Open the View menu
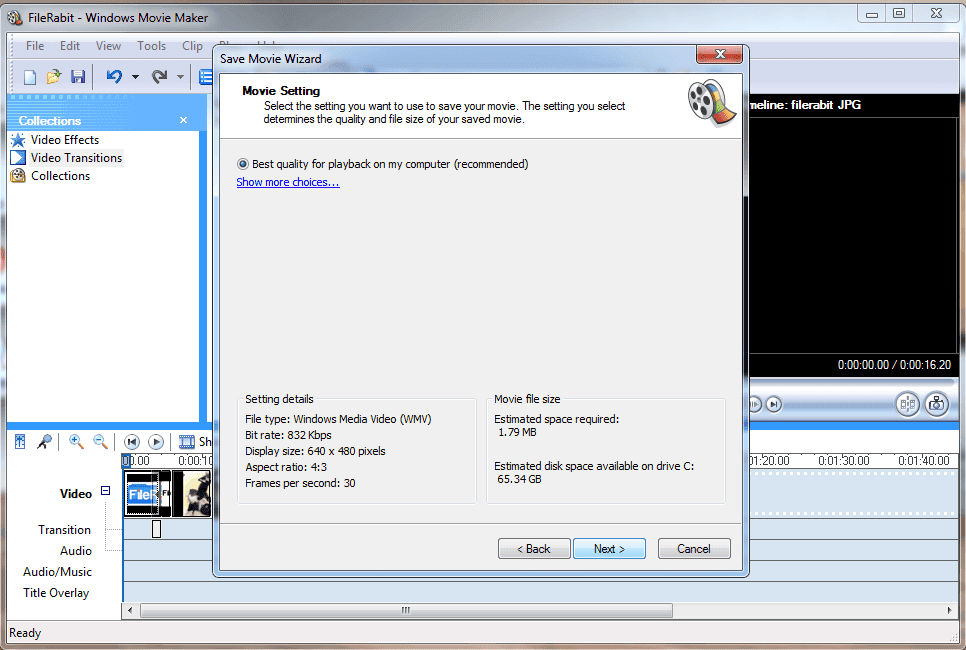 tap(108, 46)
